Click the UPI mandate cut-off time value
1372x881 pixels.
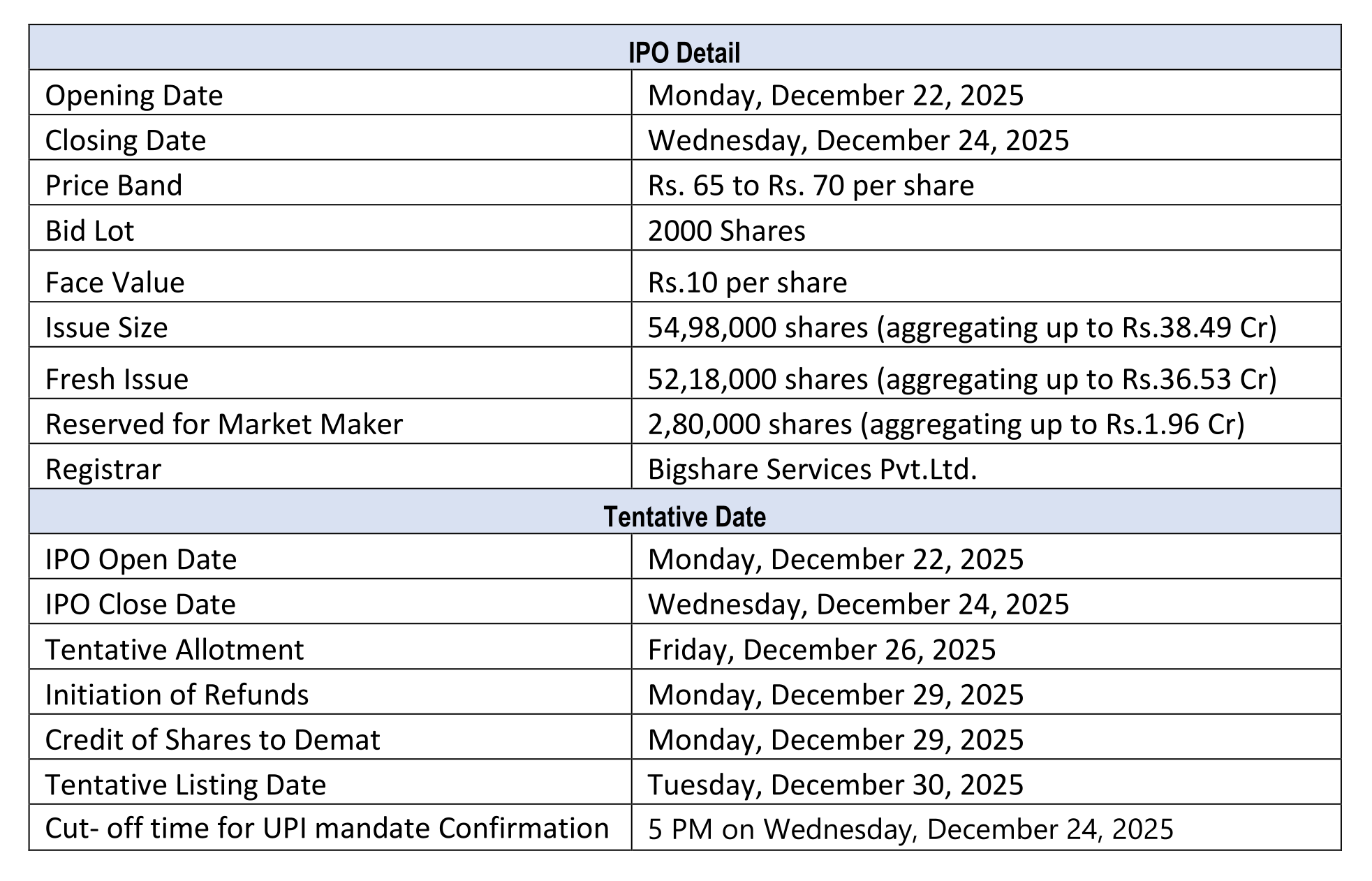tap(910, 829)
